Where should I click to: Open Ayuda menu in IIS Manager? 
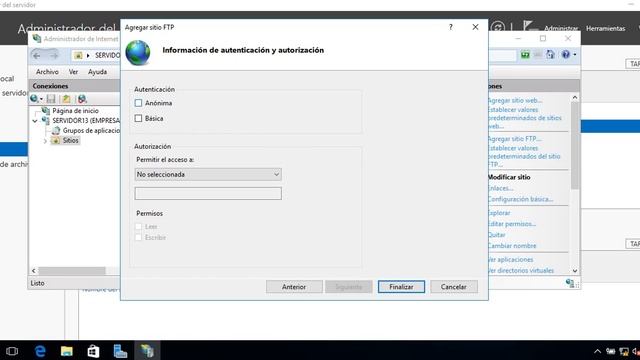[x=98, y=72]
